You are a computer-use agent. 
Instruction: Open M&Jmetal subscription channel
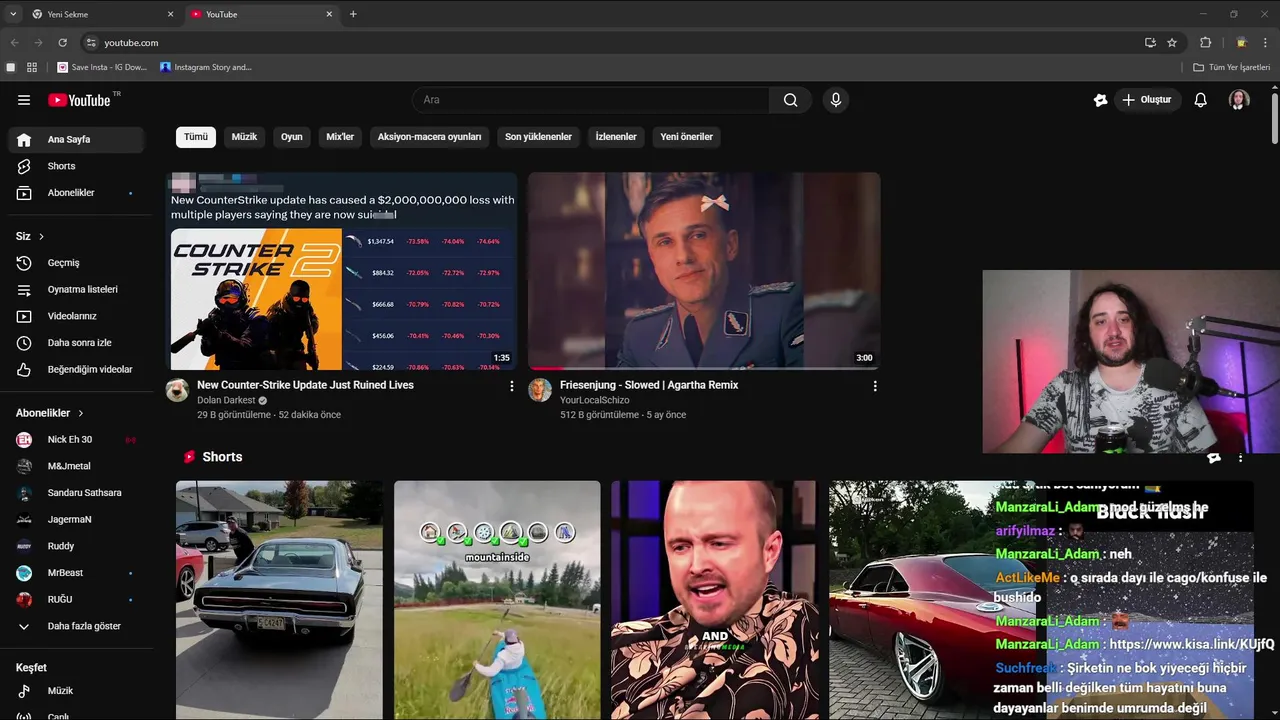pyautogui.click(x=76, y=466)
